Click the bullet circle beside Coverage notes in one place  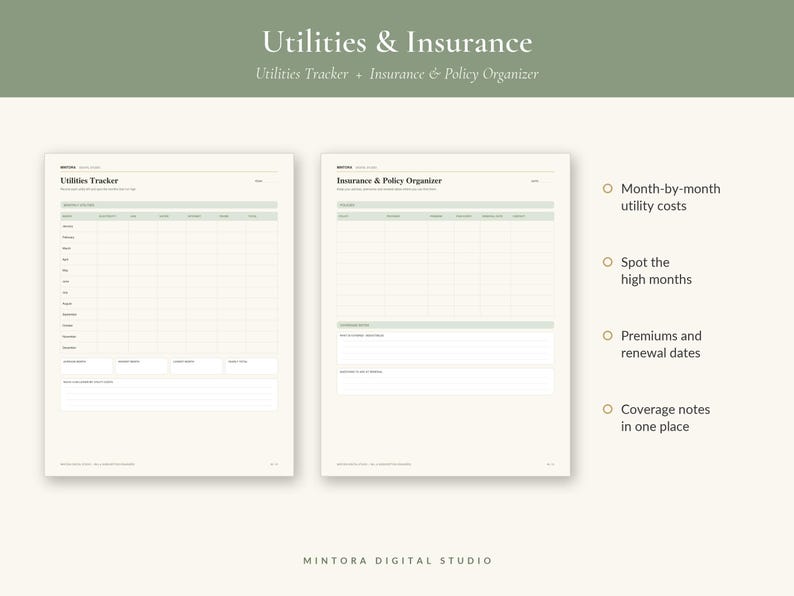tap(608, 409)
